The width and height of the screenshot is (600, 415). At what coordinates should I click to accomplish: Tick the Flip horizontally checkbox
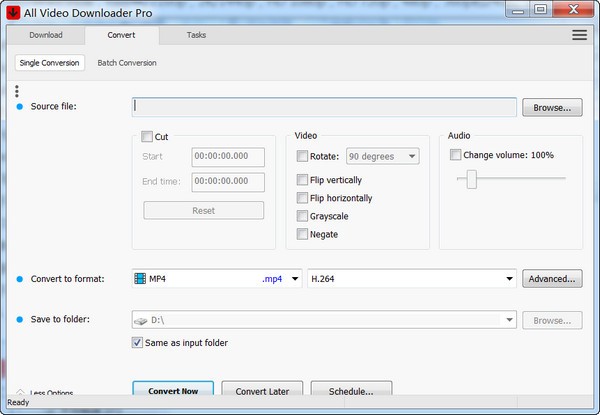click(x=302, y=198)
